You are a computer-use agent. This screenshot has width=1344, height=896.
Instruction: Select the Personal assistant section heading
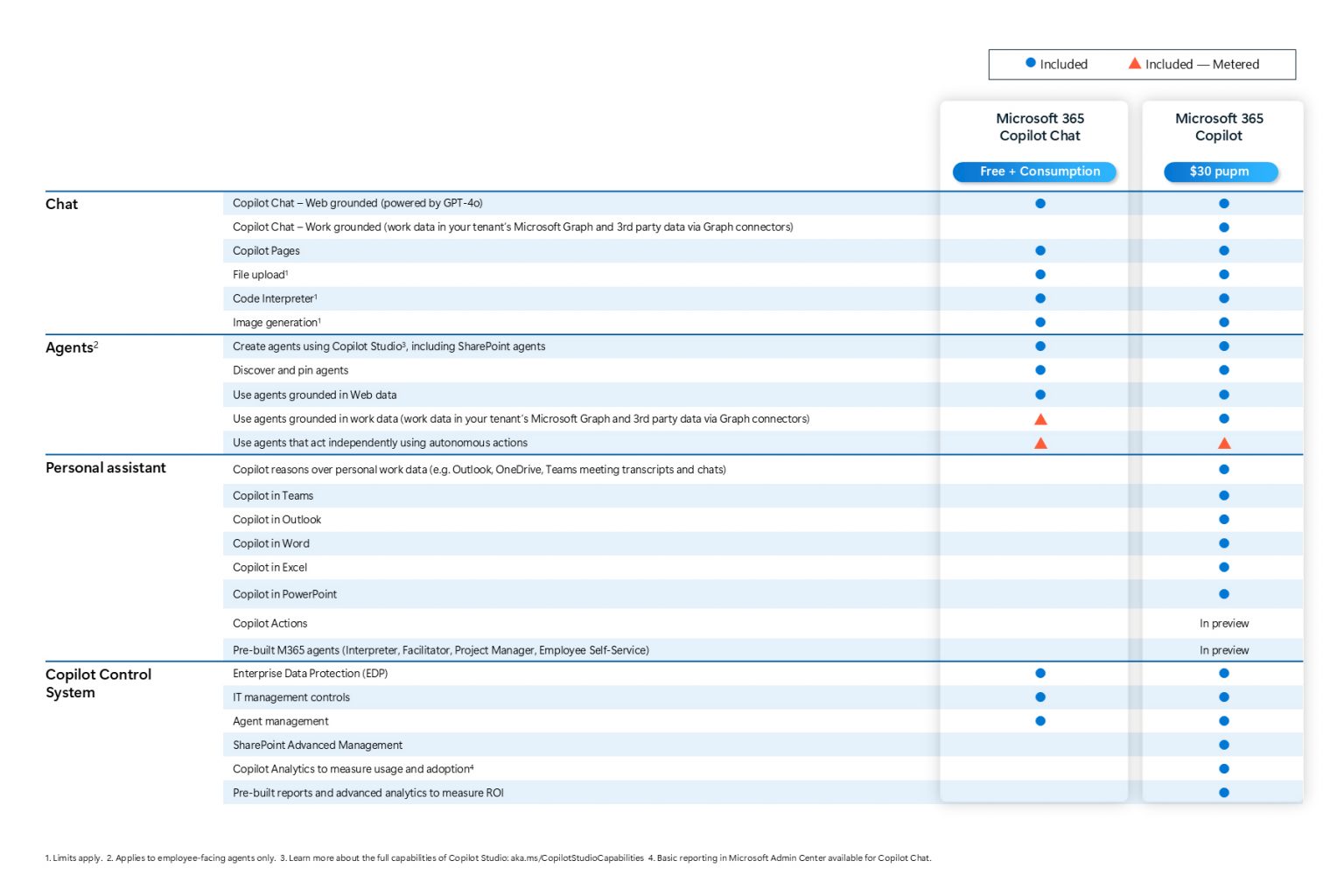pyautogui.click(x=106, y=468)
